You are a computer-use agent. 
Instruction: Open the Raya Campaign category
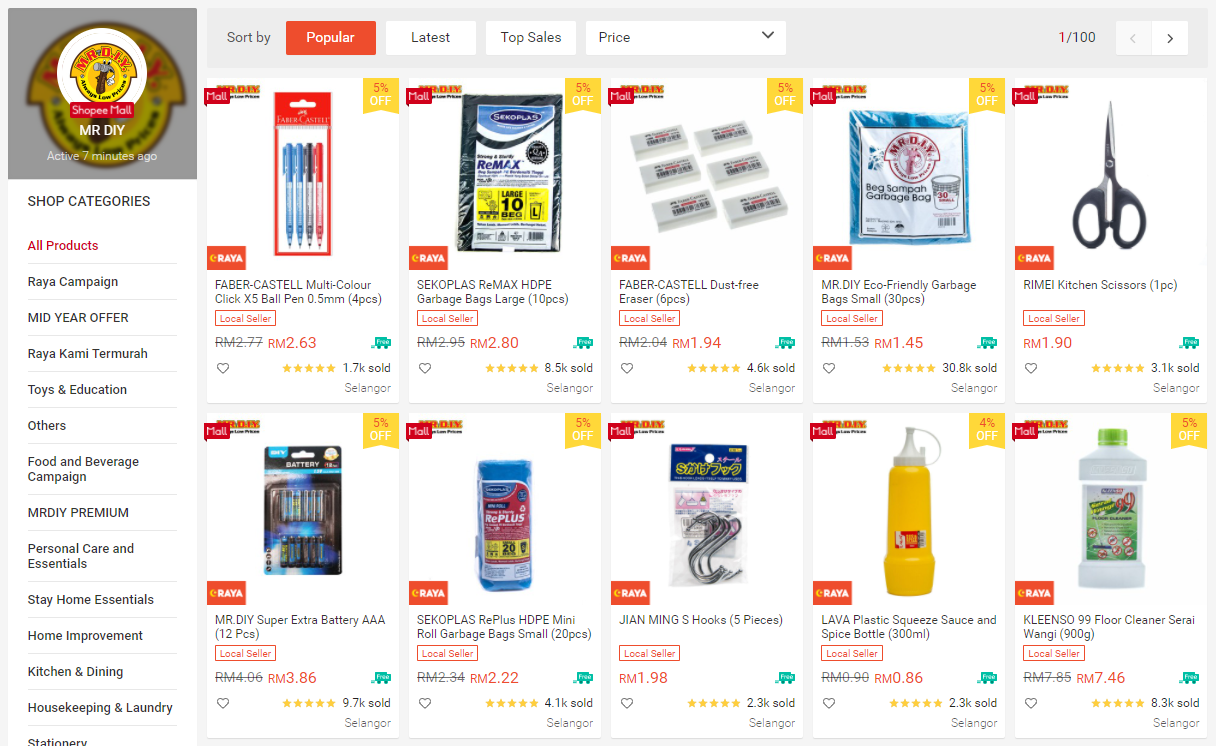pos(73,282)
